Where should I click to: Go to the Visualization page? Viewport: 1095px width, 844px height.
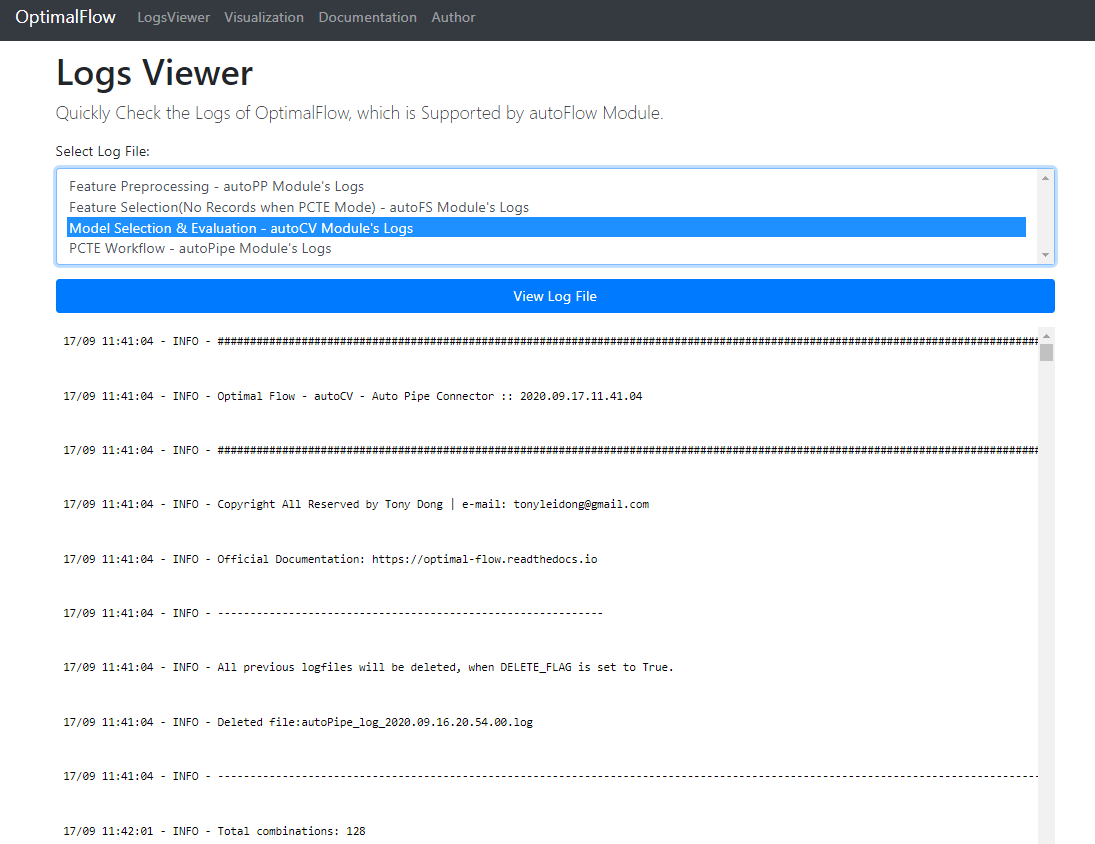[x=264, y=17]
